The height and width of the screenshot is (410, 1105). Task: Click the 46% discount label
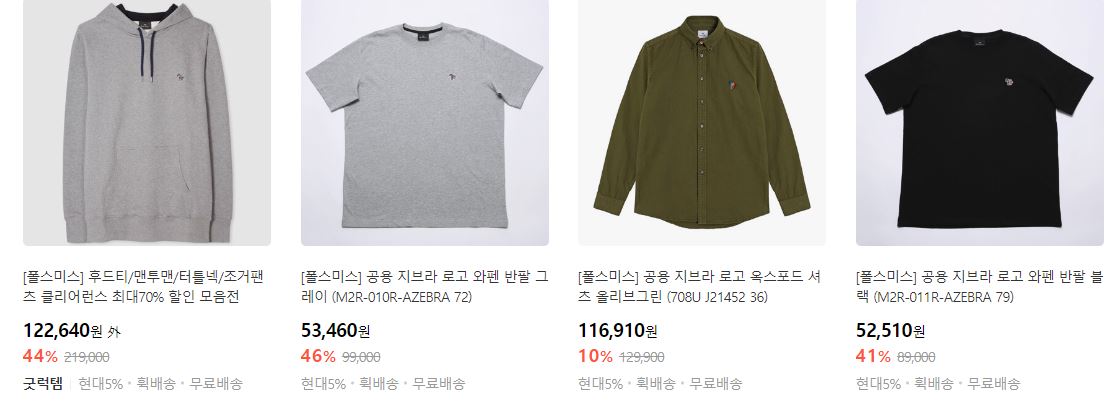319,356
